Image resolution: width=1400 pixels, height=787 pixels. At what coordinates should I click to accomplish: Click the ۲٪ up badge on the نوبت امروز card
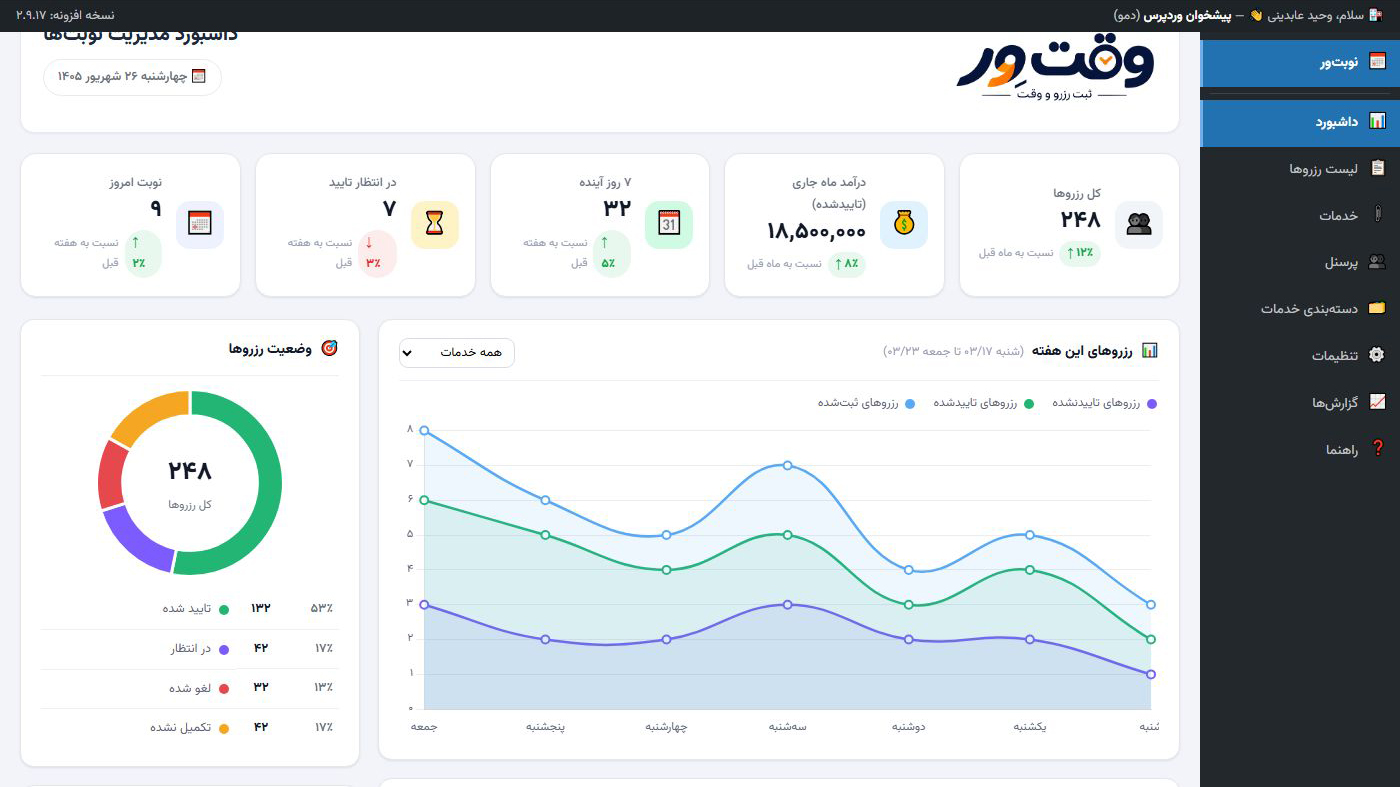(x=141, y=254)
